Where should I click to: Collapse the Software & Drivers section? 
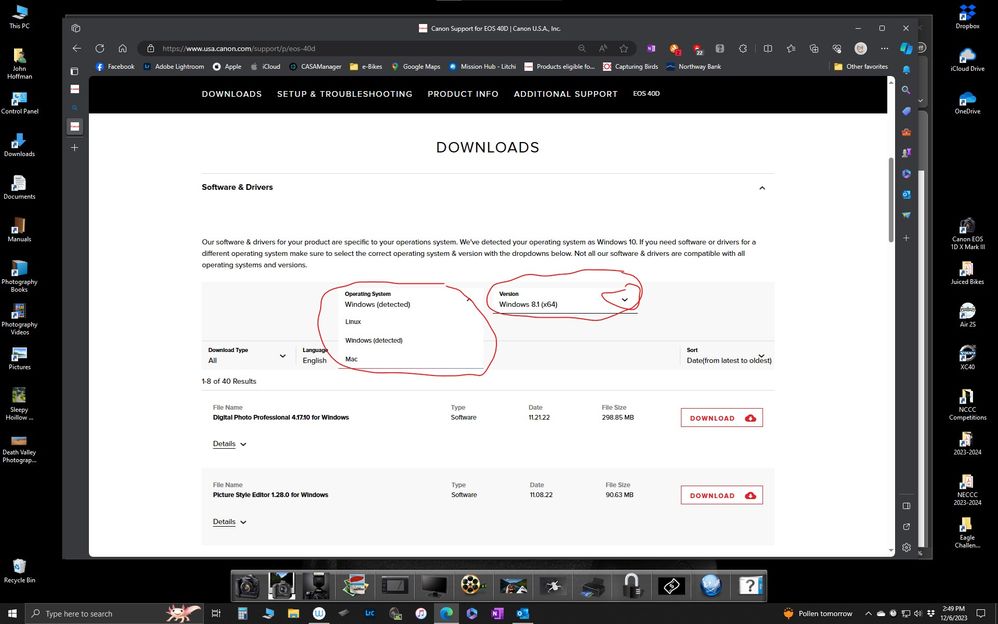pyautogui.click(x=762, y=188)
